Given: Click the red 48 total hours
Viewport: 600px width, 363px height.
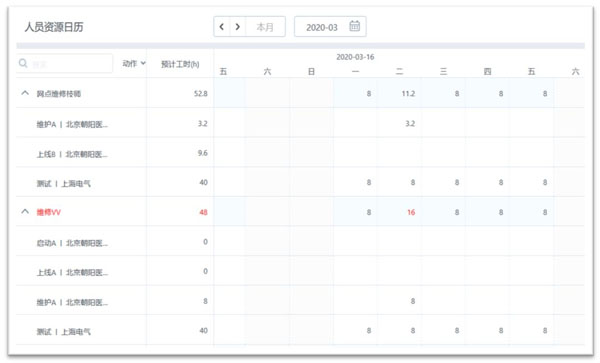Looking at the screenshot, I should click(x=203, y=212).
